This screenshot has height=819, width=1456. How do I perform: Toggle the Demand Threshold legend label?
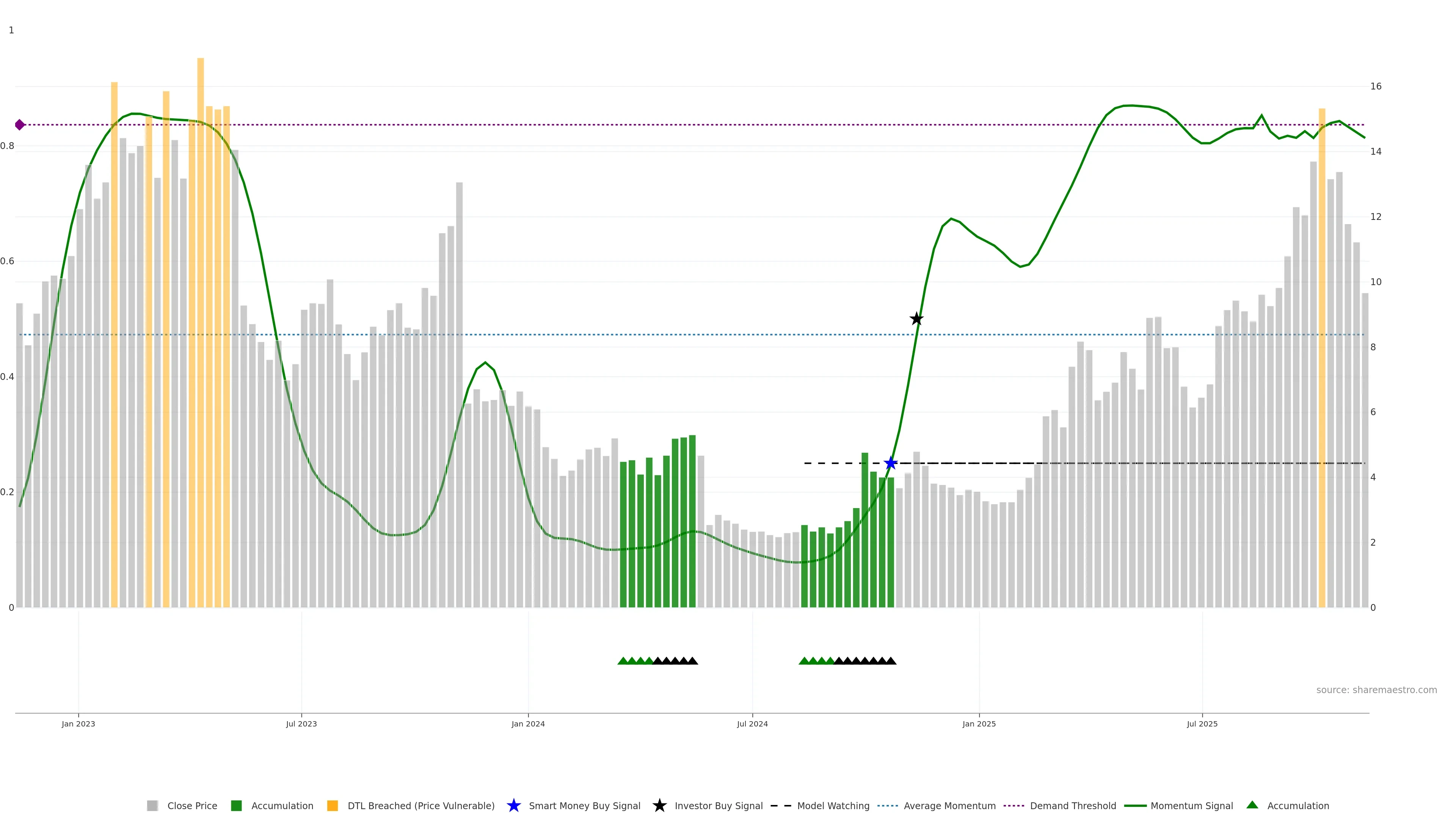click(1073, 805)
